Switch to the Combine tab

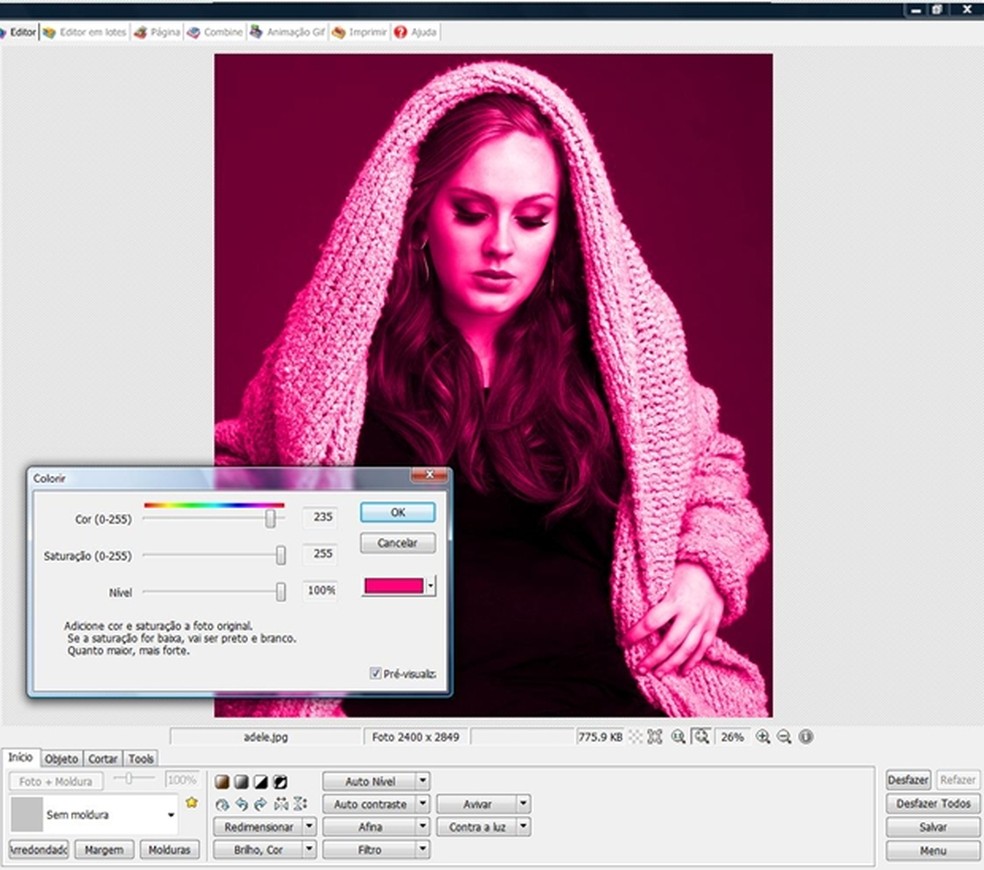(x=215, y=32)
